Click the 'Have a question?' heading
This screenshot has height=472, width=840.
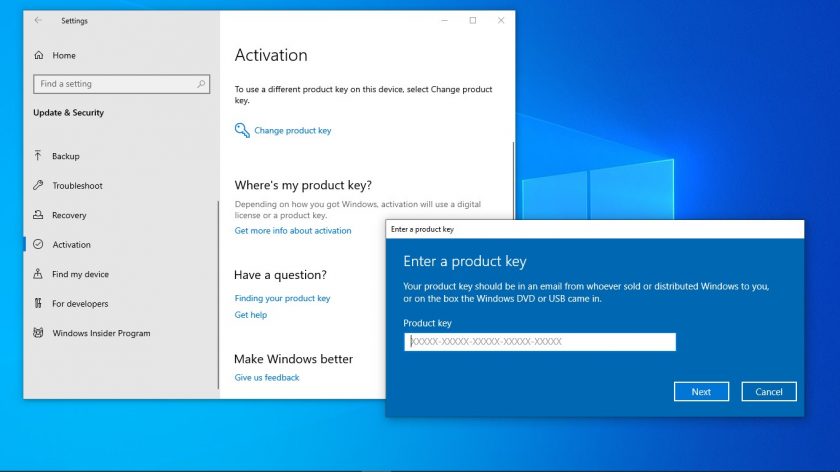click(x=280, y=275)
